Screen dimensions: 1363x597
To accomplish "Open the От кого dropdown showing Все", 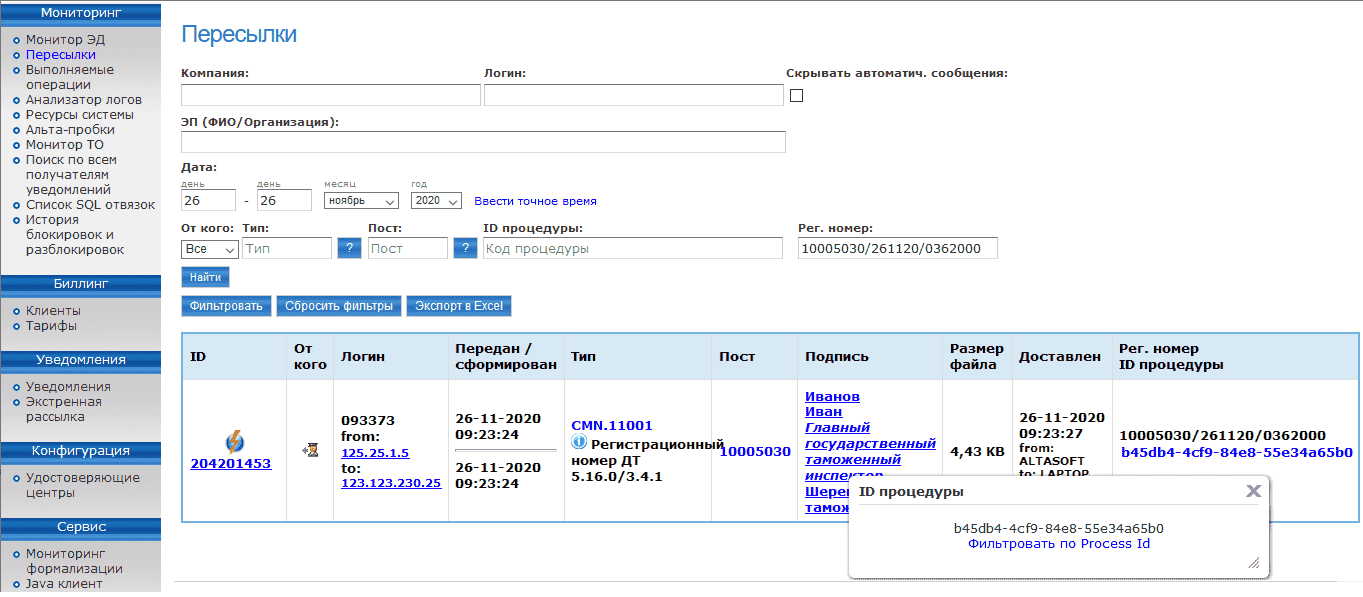I will [x=210, y=248].
